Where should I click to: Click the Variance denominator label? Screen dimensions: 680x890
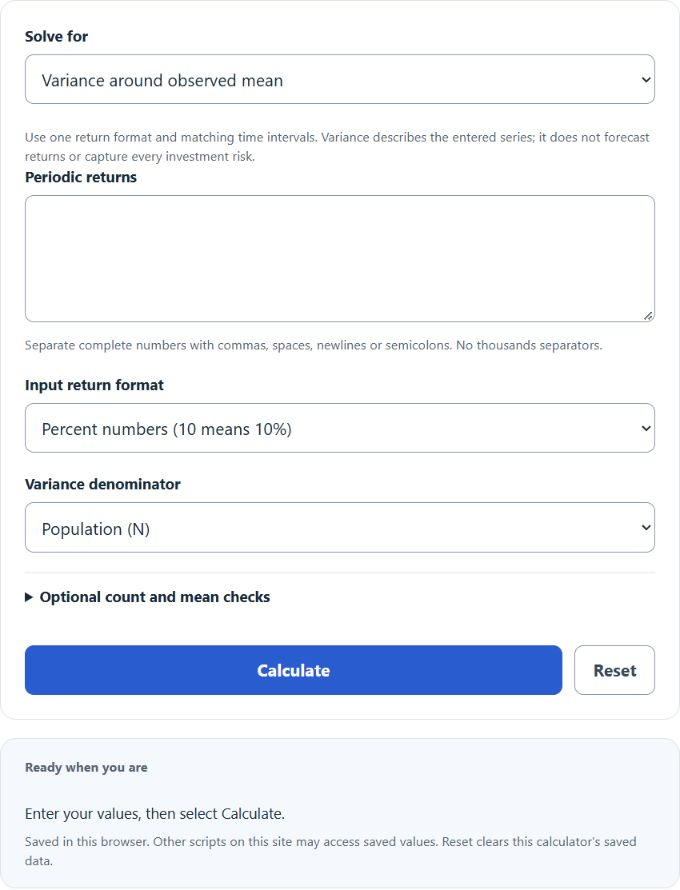(103, 484)
